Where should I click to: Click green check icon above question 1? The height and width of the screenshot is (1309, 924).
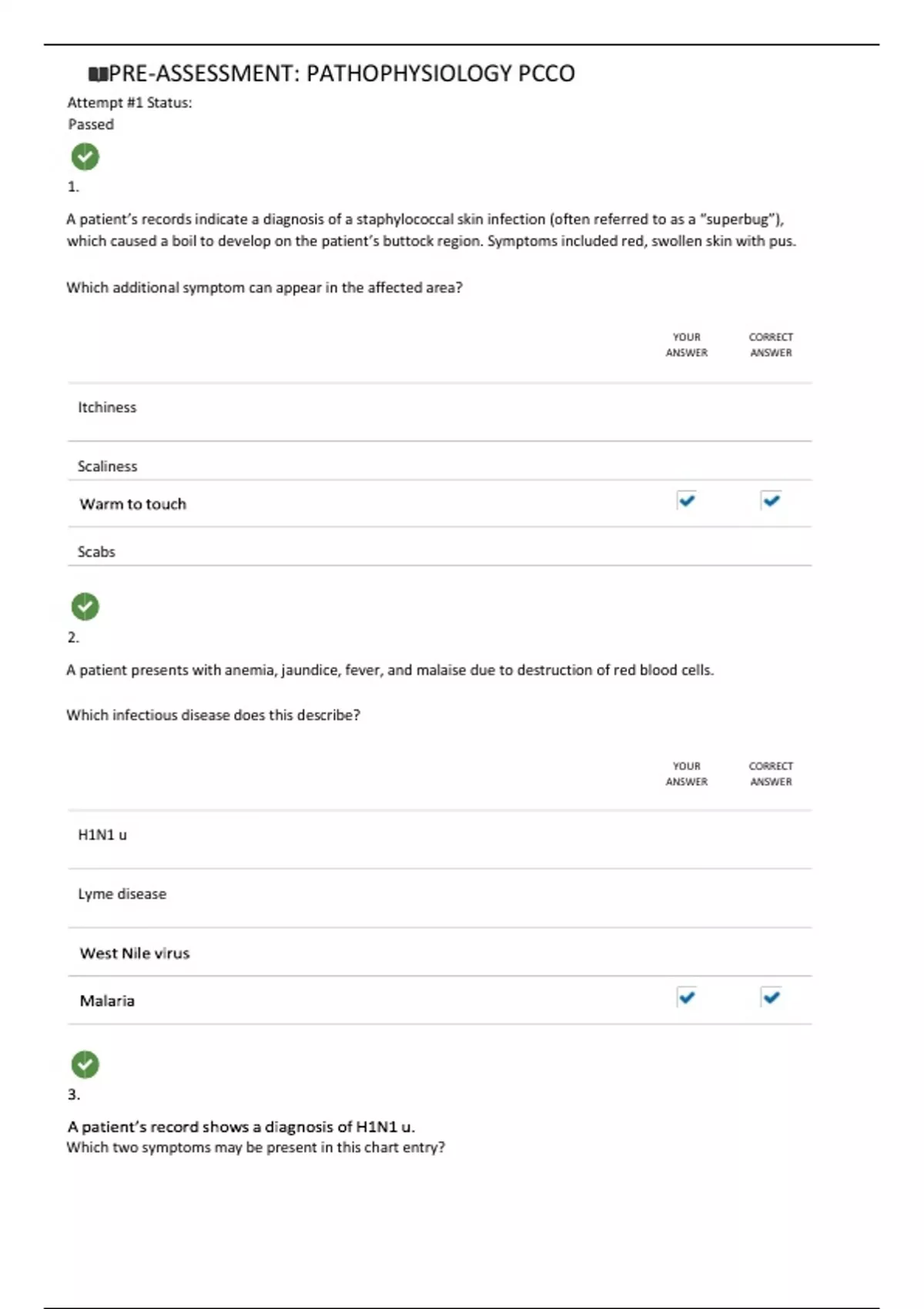[x=85, y=157]
